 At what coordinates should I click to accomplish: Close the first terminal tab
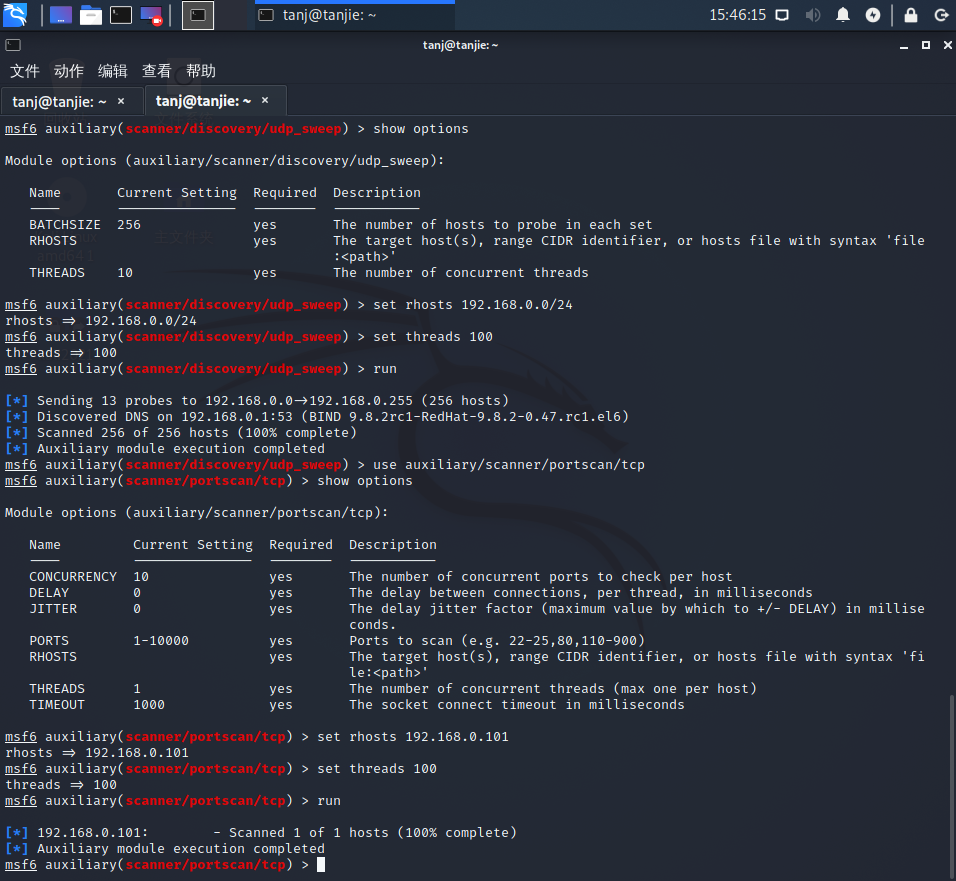coord(121,101)
